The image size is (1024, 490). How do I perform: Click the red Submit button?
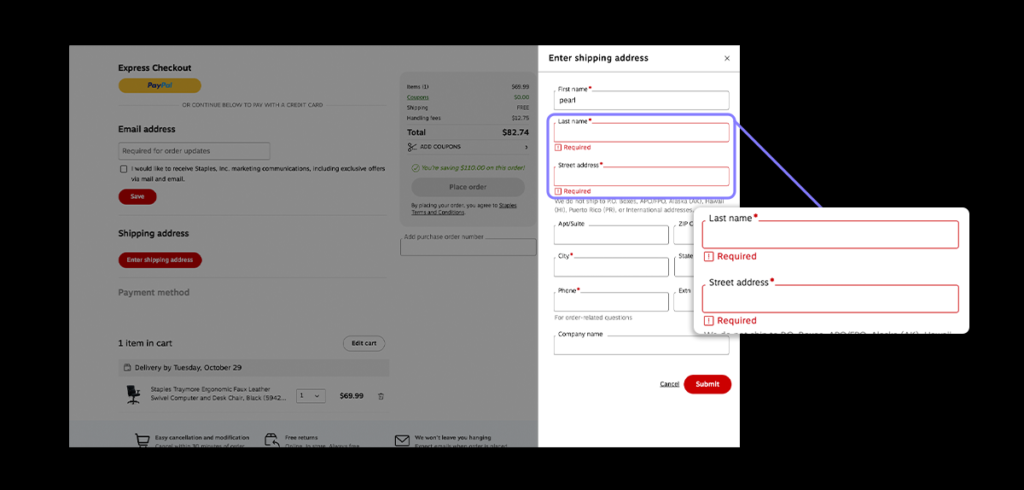[707, 384]
